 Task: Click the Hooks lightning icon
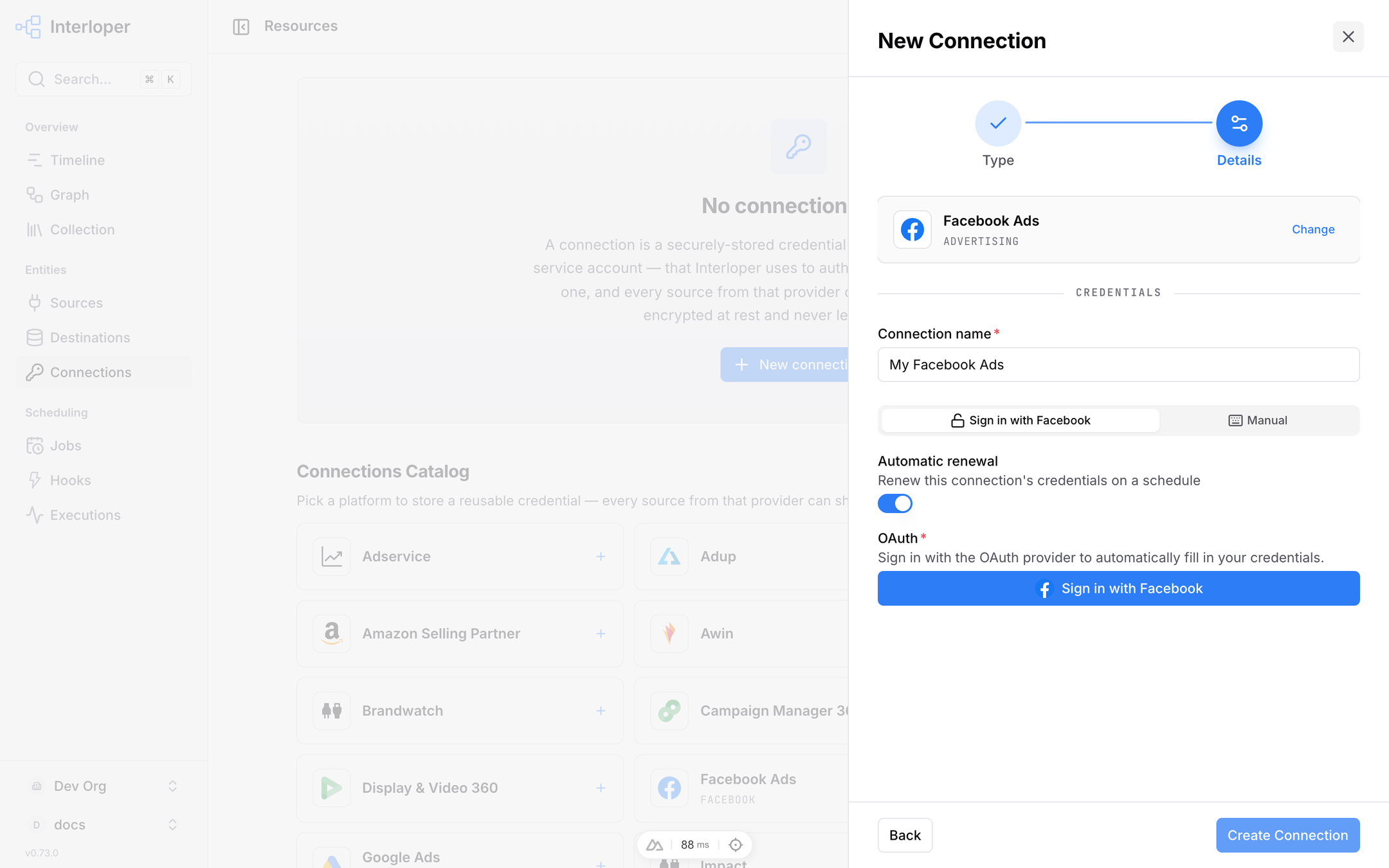click(x=35, y=480)
